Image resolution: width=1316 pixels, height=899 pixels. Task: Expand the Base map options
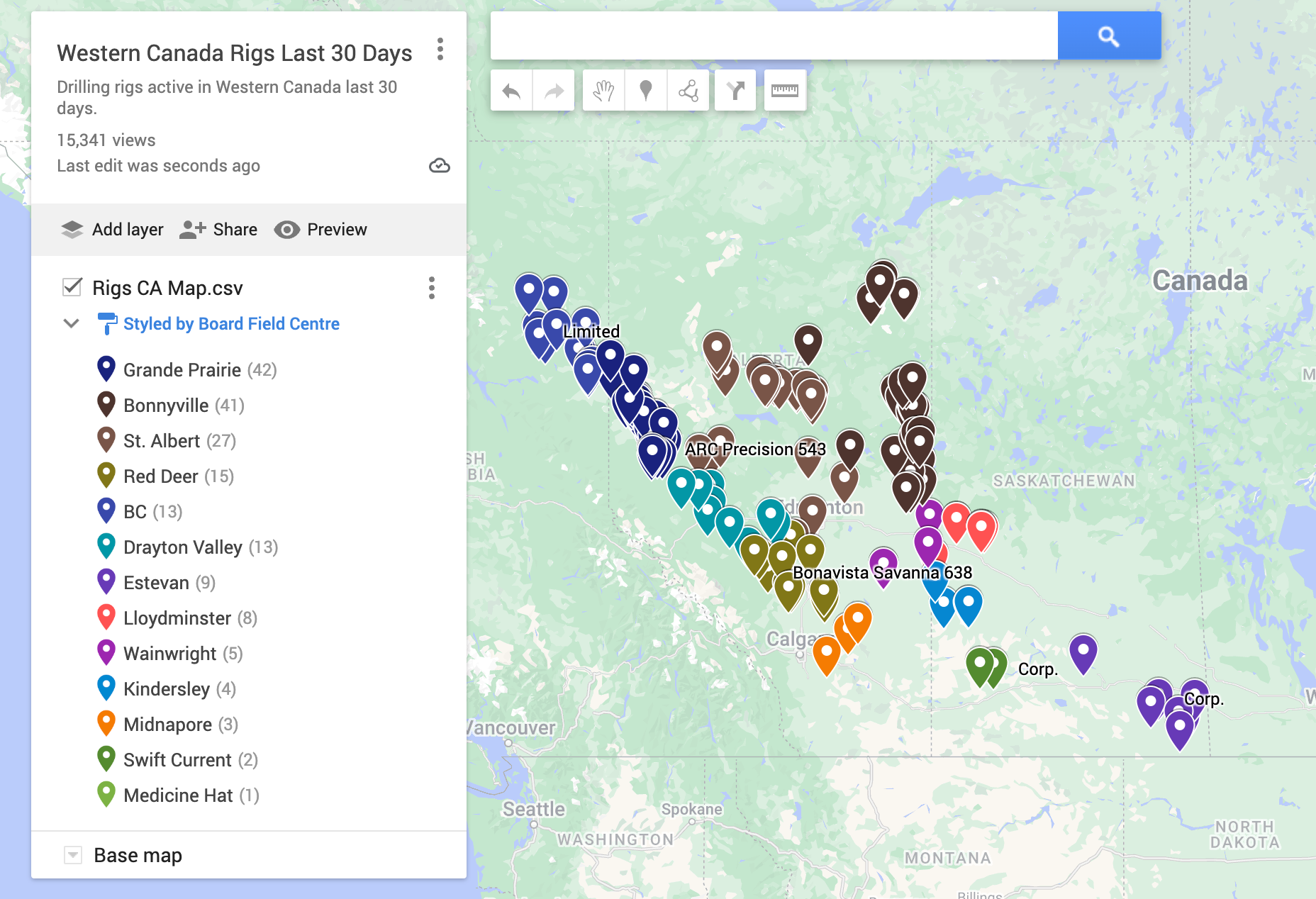tap(72, 855)
